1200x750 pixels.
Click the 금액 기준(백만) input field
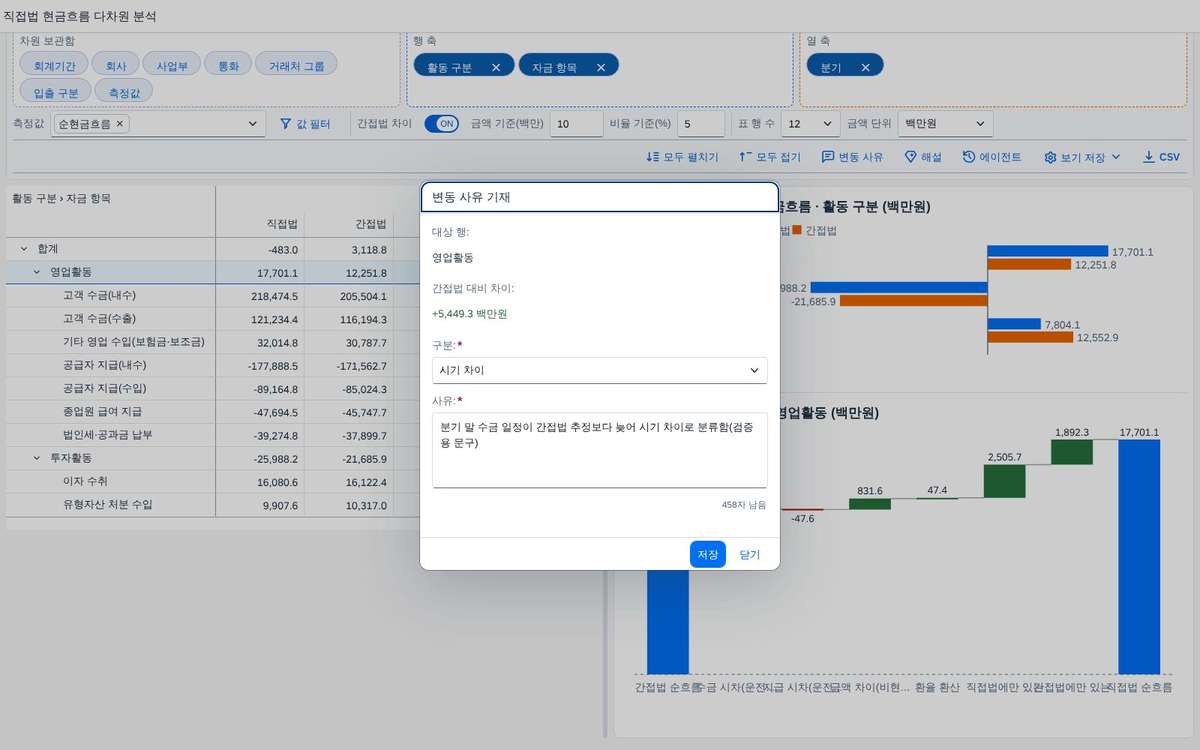(x=575, y=124)
